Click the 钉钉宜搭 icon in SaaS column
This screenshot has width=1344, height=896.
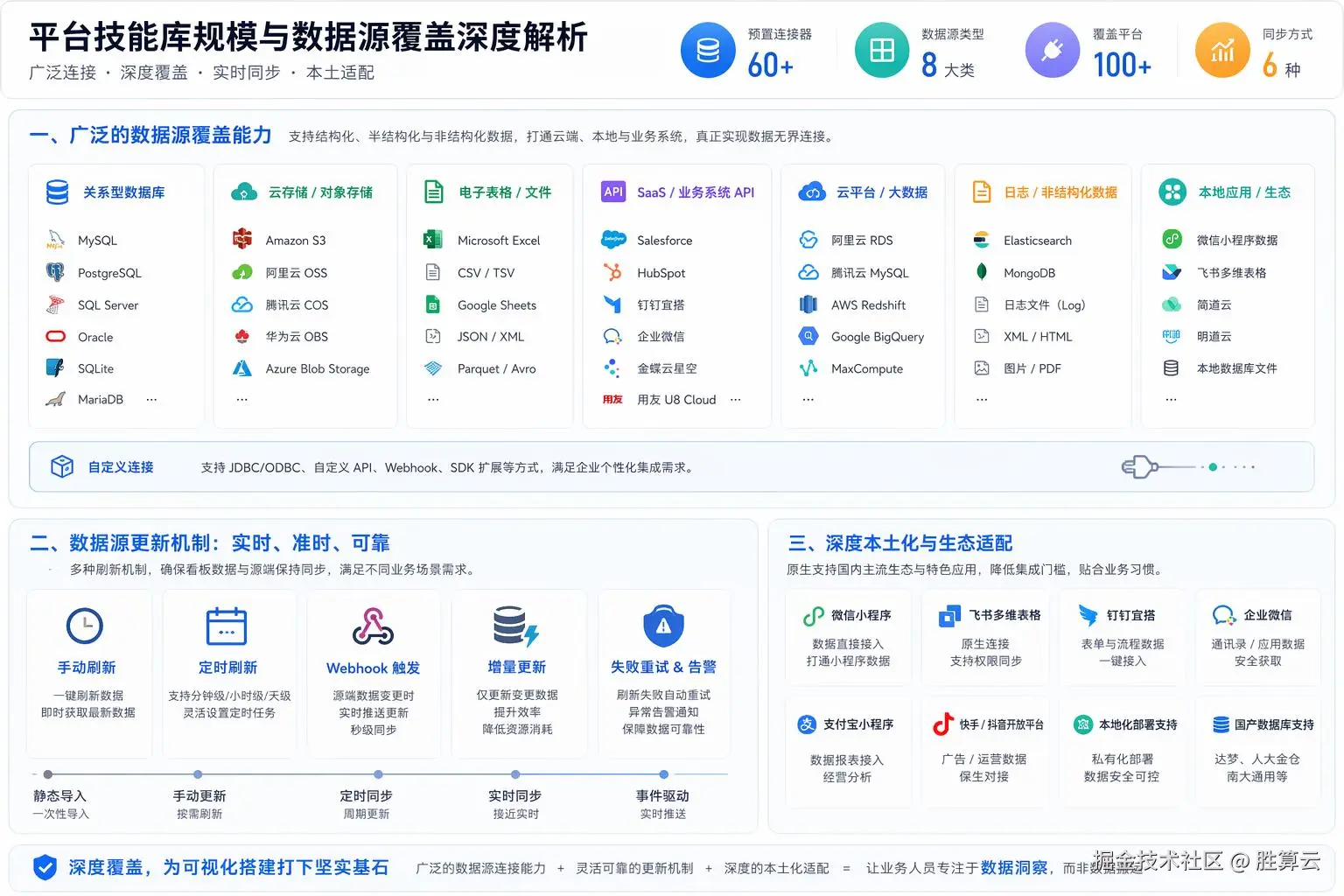point(612,304)
